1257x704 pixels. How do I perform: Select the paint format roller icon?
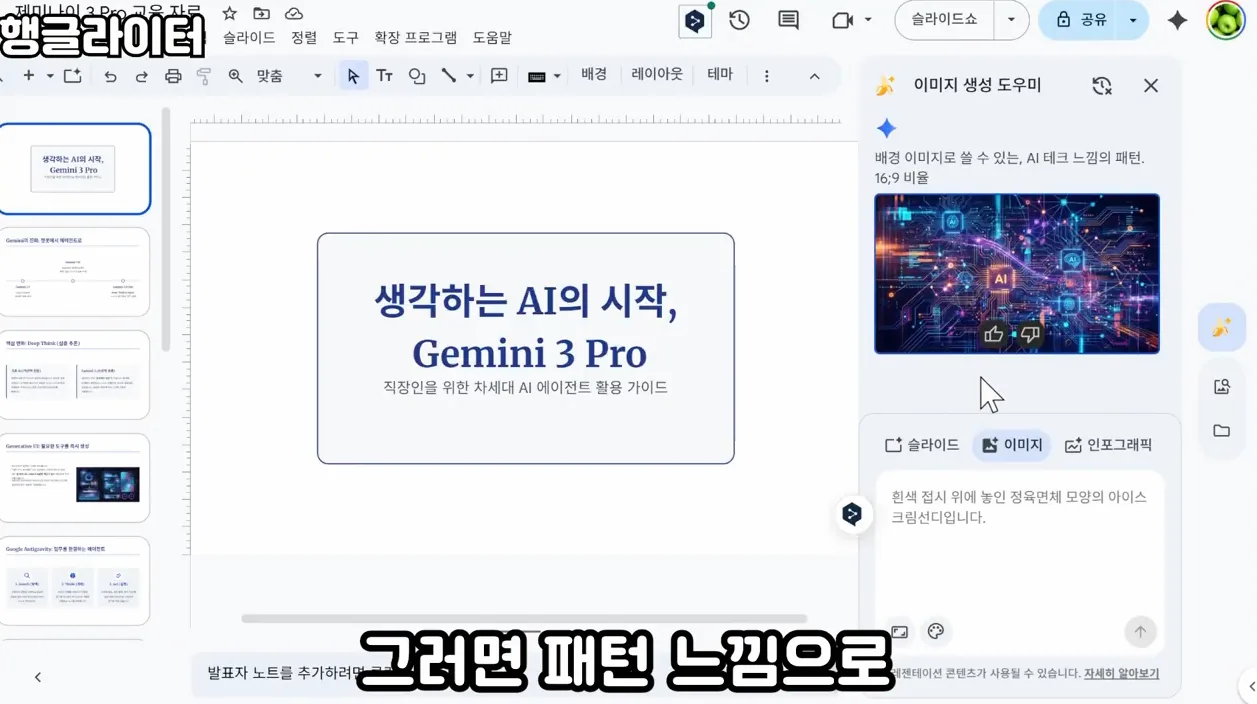click(x=204, y=76)
